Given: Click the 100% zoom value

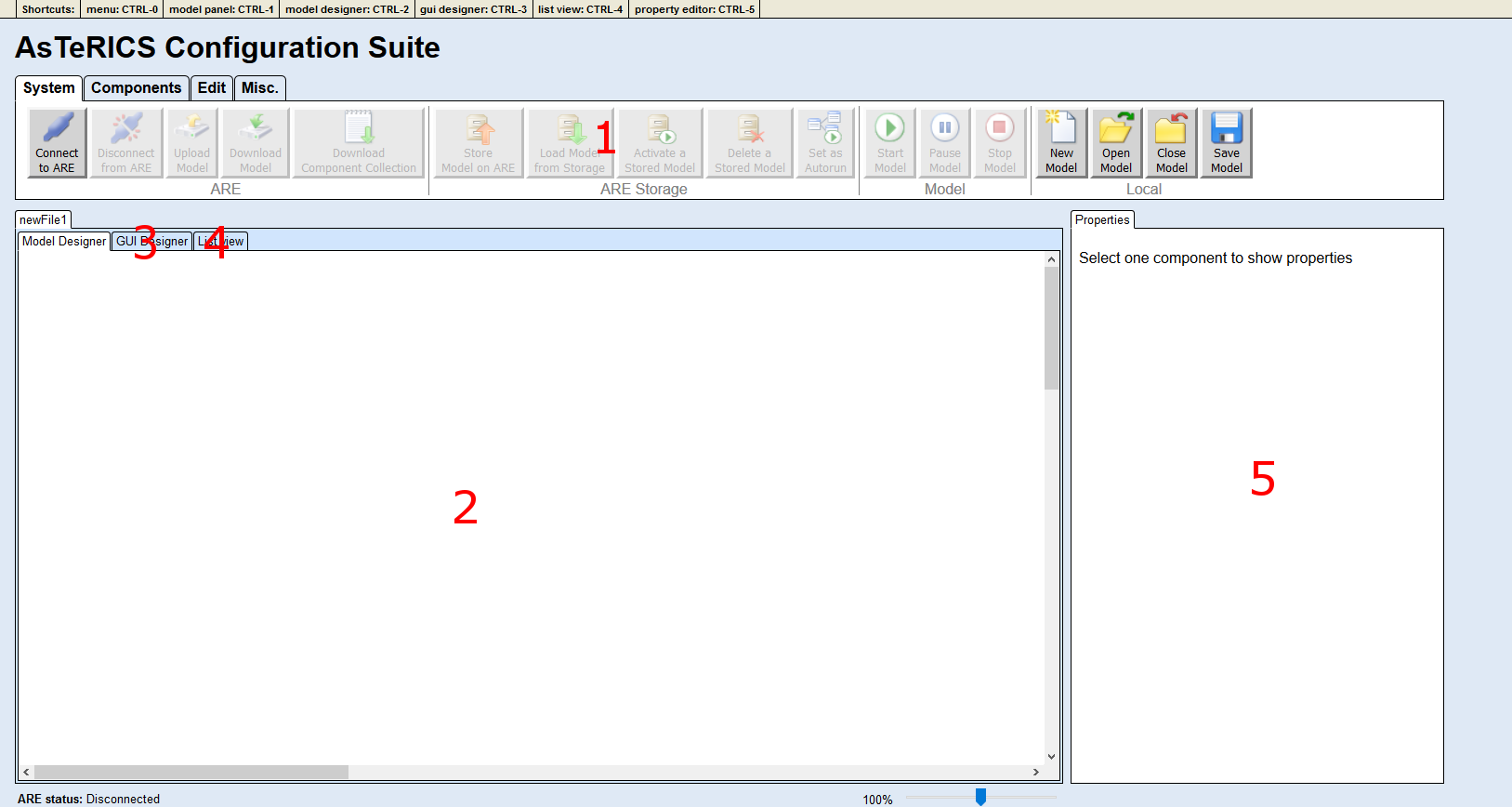Looking at the screenshot, I should tap(877, 800).
